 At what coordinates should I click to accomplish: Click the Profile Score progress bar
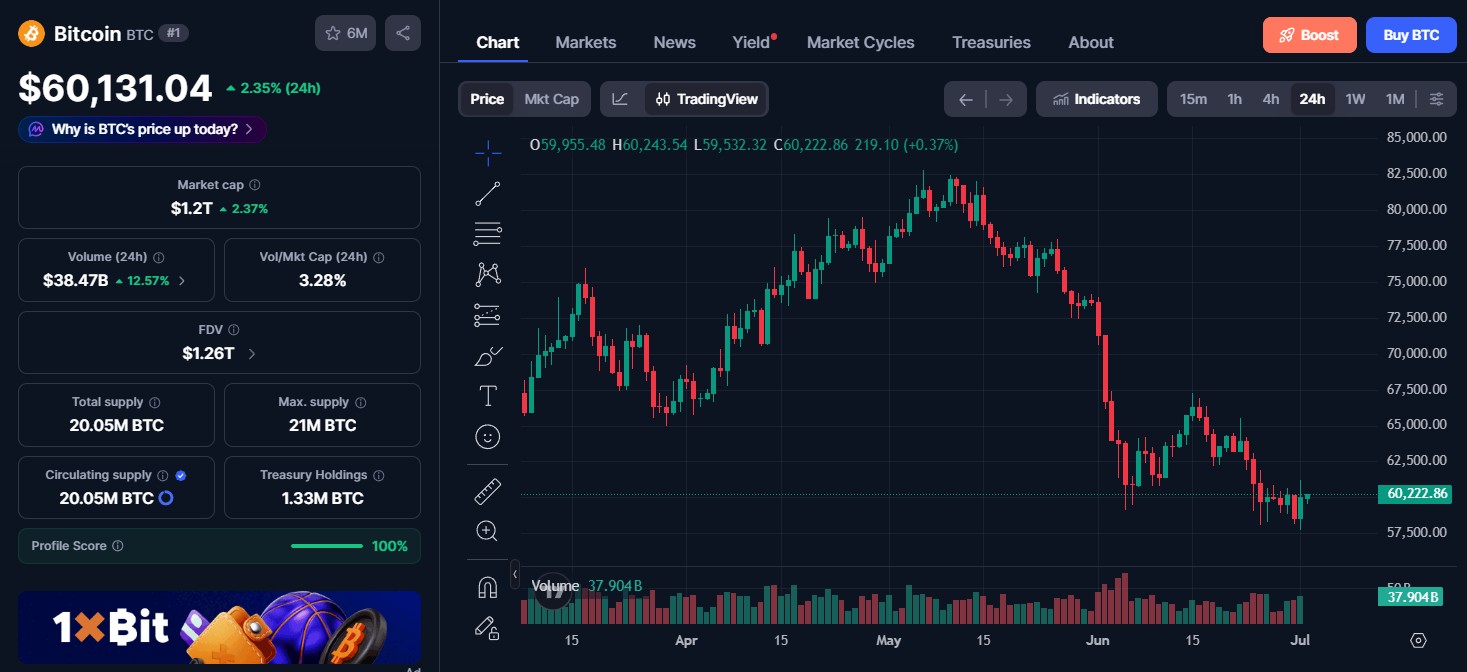[327, 546]
